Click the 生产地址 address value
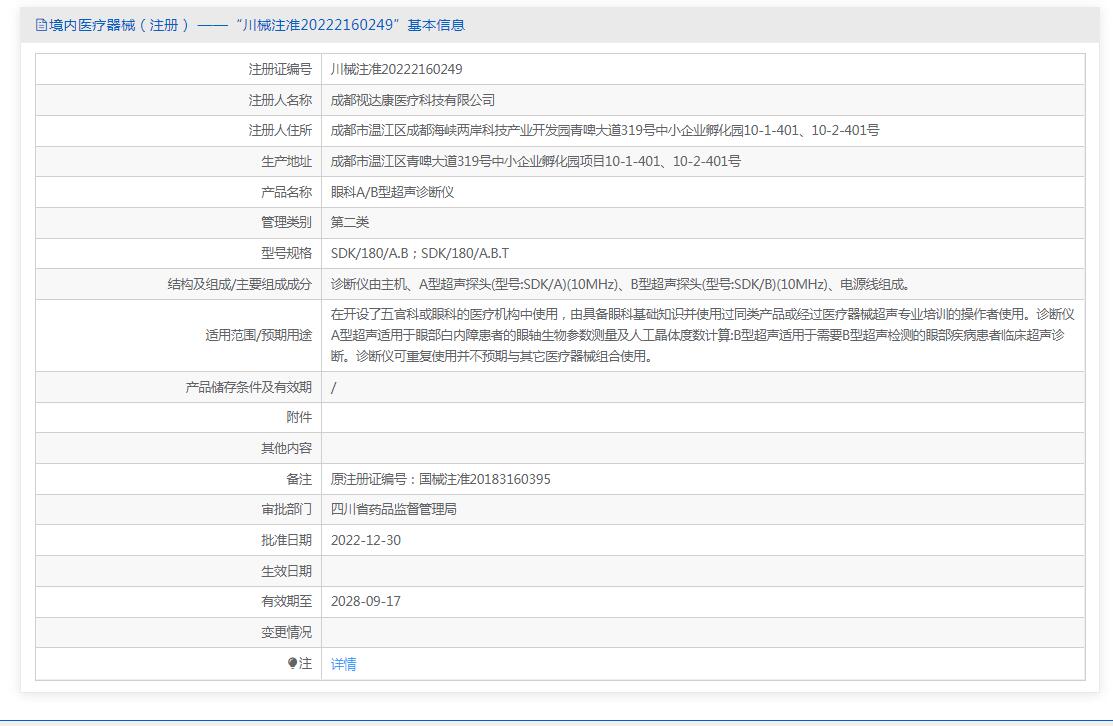 pyautogui.click(x=535, y=161)
